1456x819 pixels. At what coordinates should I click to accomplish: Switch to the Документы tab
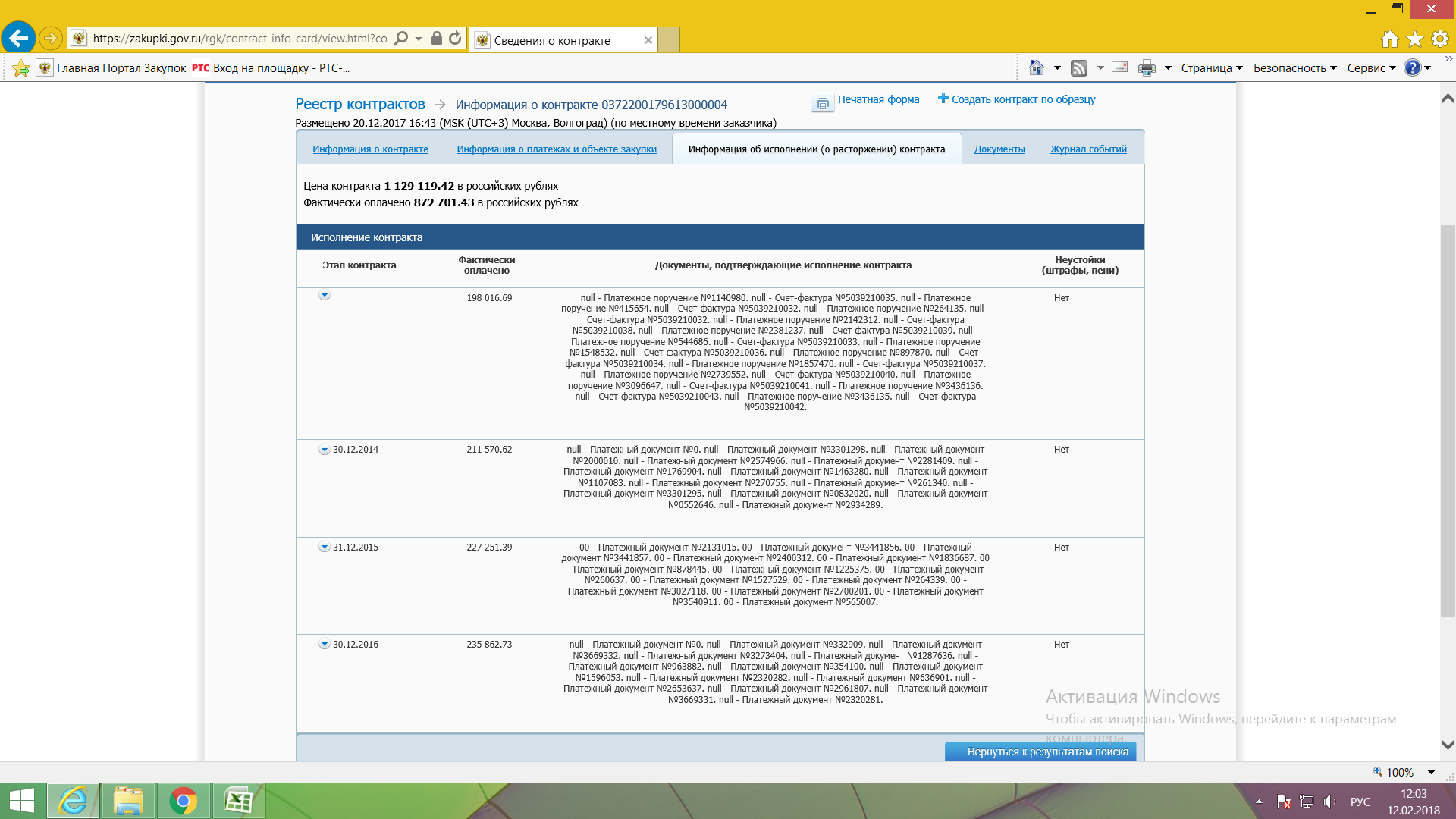tap(999, 149)
